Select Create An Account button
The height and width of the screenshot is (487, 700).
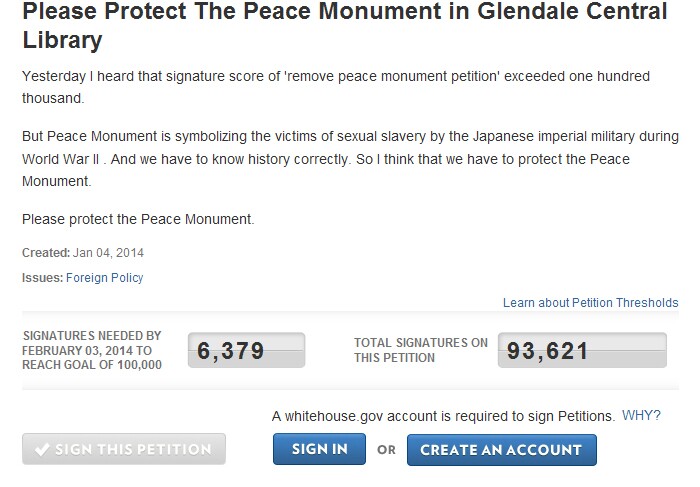501,450
